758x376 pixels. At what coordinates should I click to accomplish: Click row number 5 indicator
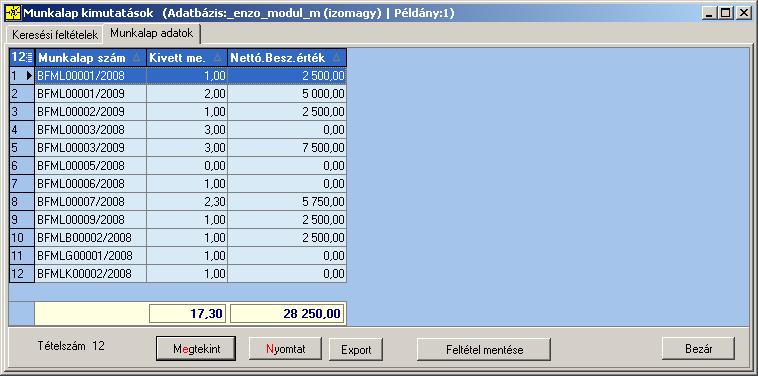click(22, 148)
